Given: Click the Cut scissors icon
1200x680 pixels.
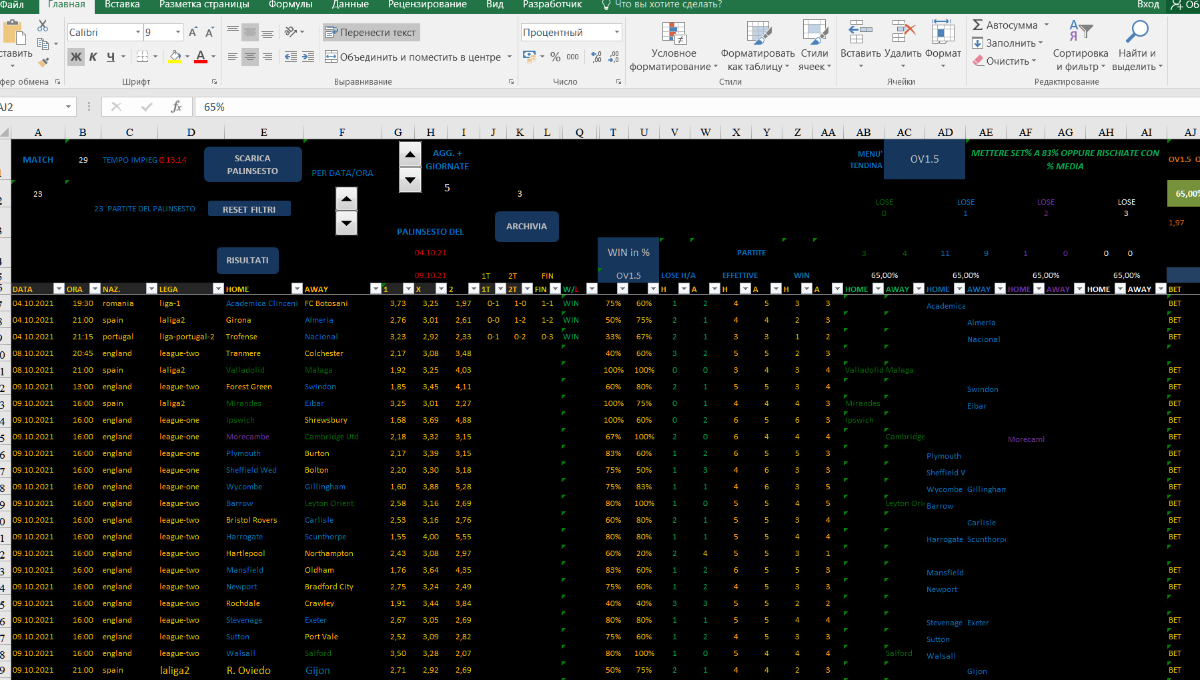Looking at the screenshot, I should tap(42, 25).
